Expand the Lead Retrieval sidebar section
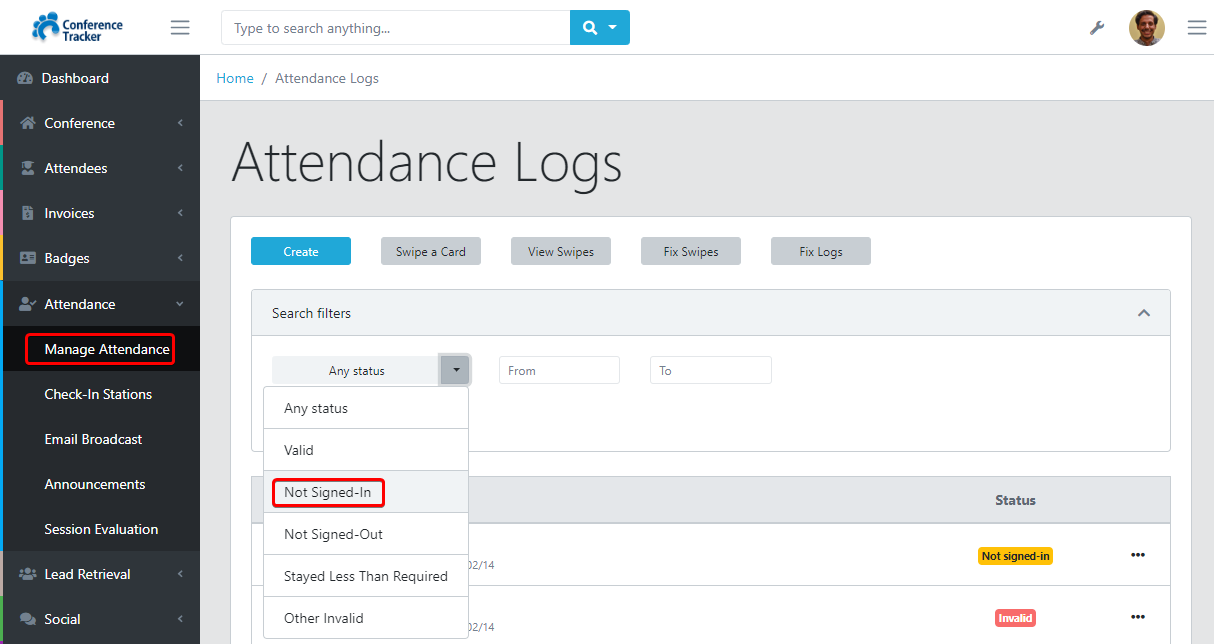 pos(180,574)
